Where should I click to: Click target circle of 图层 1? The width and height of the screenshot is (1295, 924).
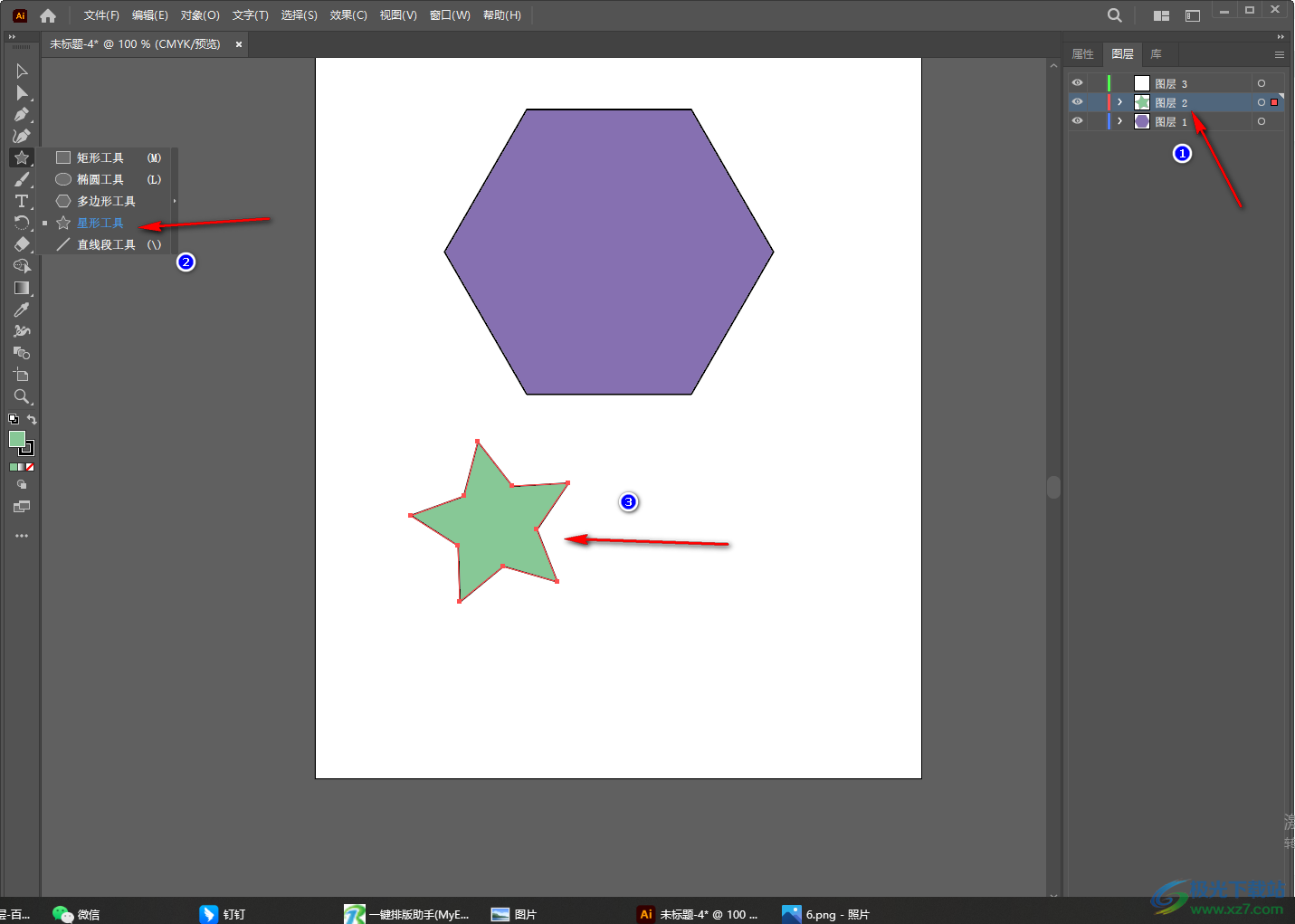[x=1261, y=121]
